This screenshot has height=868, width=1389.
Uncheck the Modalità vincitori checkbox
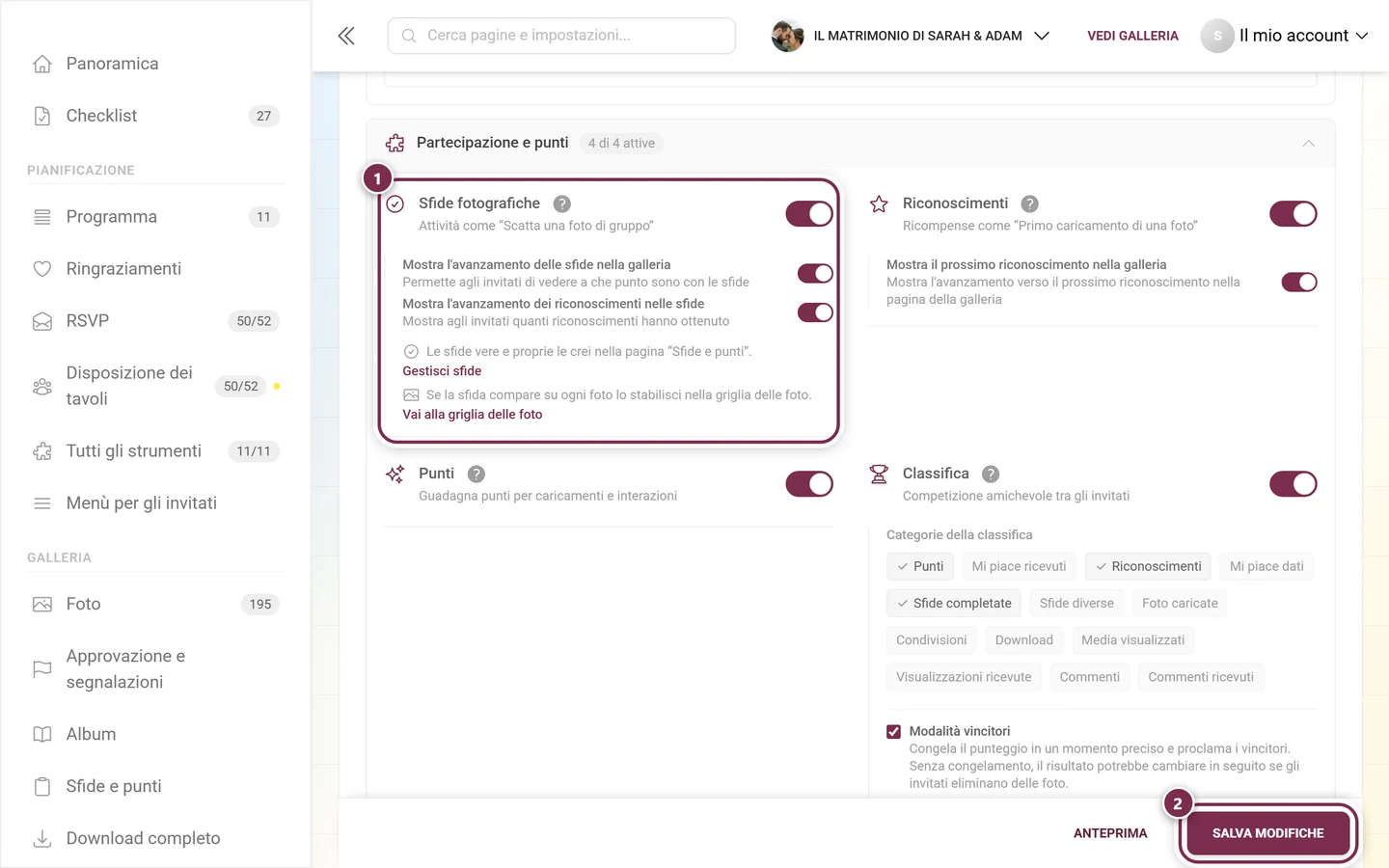point(893,731)
